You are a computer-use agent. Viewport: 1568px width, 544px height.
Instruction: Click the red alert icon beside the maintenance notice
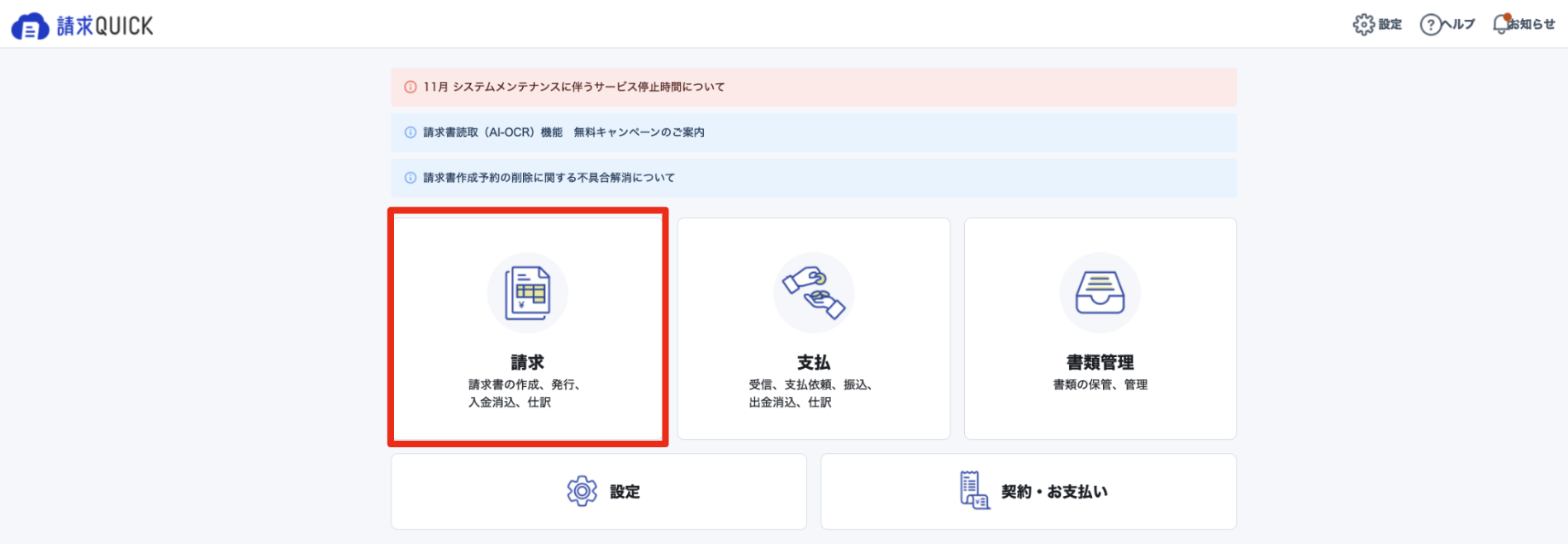[x=410, y=87]
